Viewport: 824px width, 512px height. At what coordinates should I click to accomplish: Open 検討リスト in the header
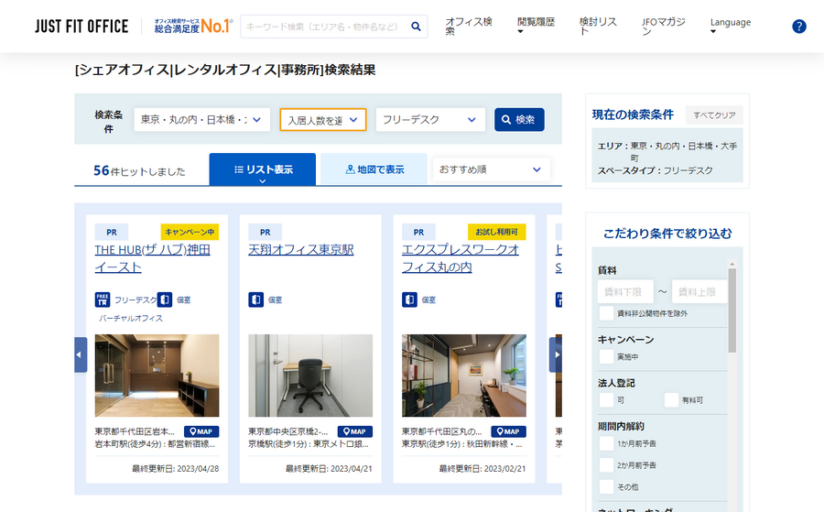pos(598,26)
